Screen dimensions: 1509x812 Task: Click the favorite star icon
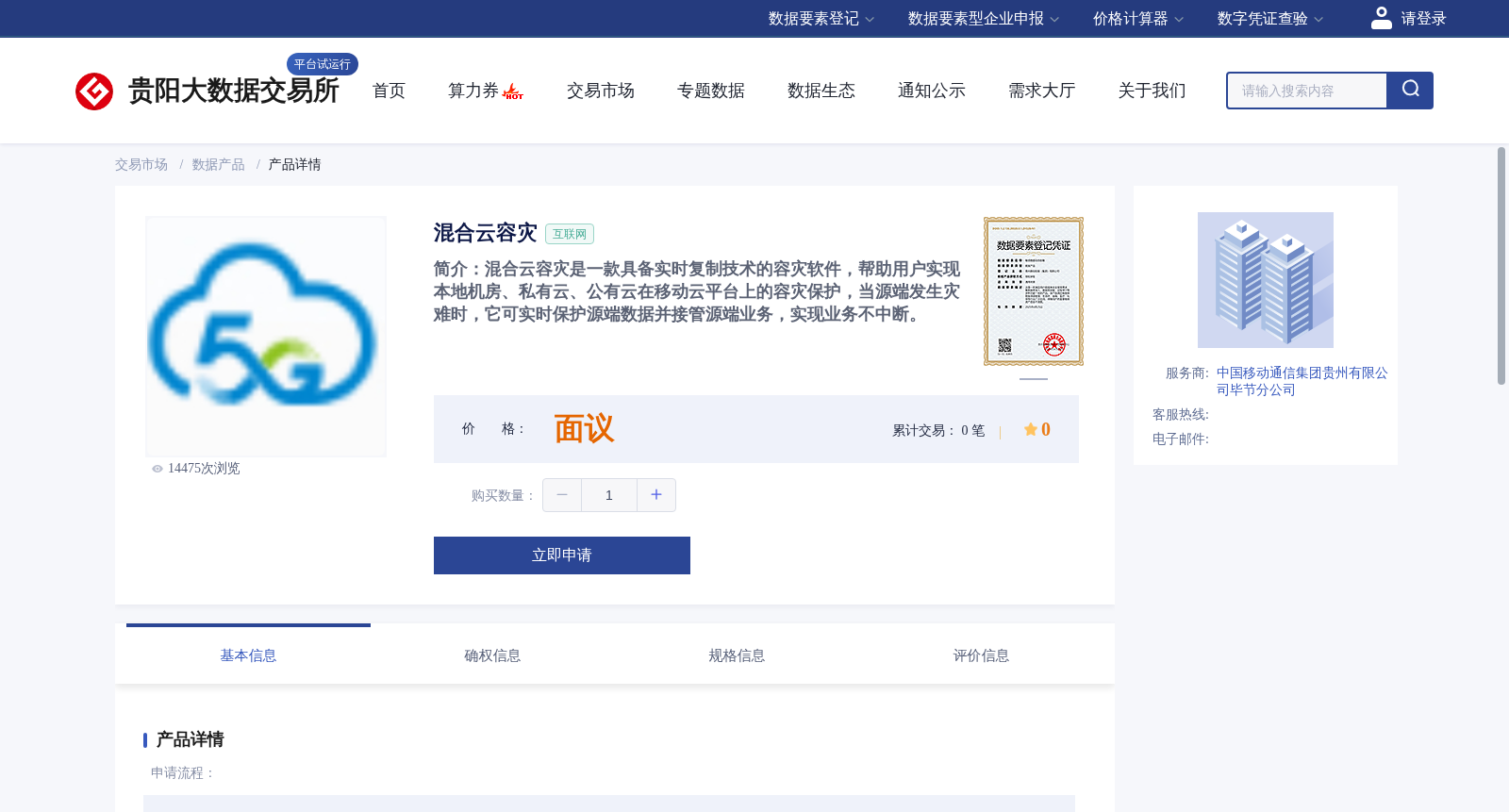[1031, 429]
